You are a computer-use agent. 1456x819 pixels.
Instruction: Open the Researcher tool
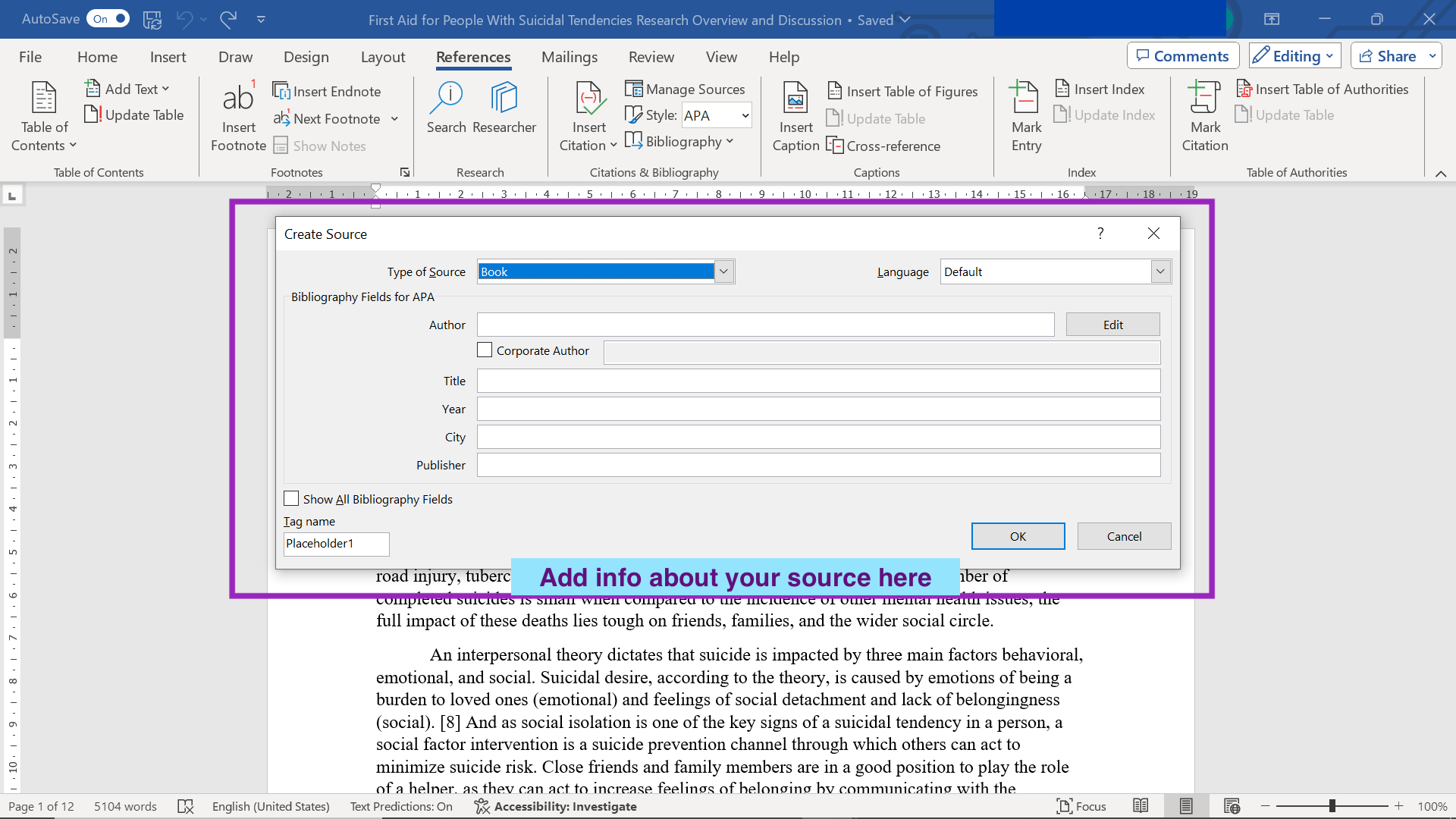coord(504,100)
